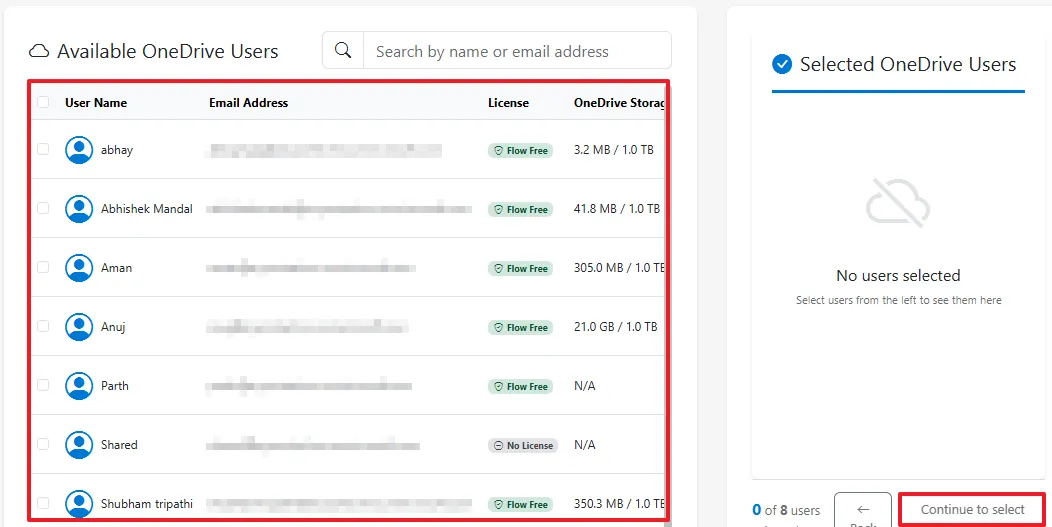1052x527 pixels.
Task: Toggle the select-all checkbox in the header
Action: [x=43, y=102]
